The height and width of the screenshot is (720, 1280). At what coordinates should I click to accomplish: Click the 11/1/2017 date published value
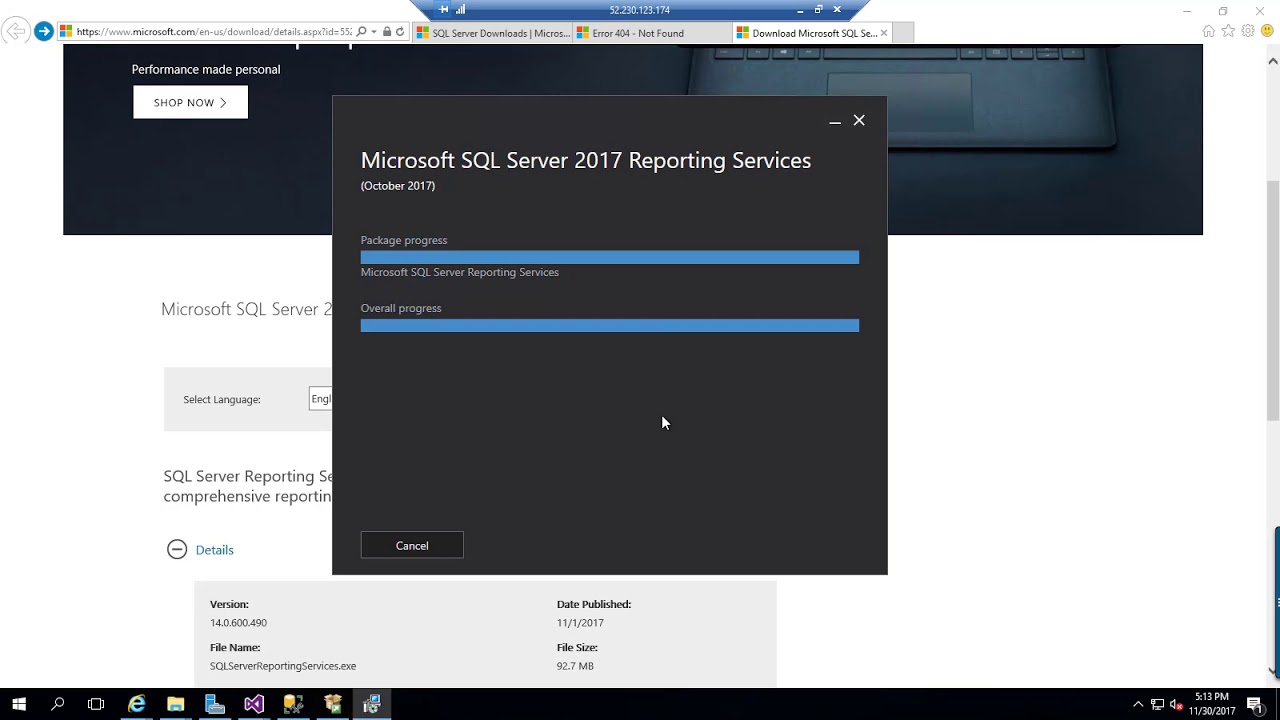tap(580, 622)
